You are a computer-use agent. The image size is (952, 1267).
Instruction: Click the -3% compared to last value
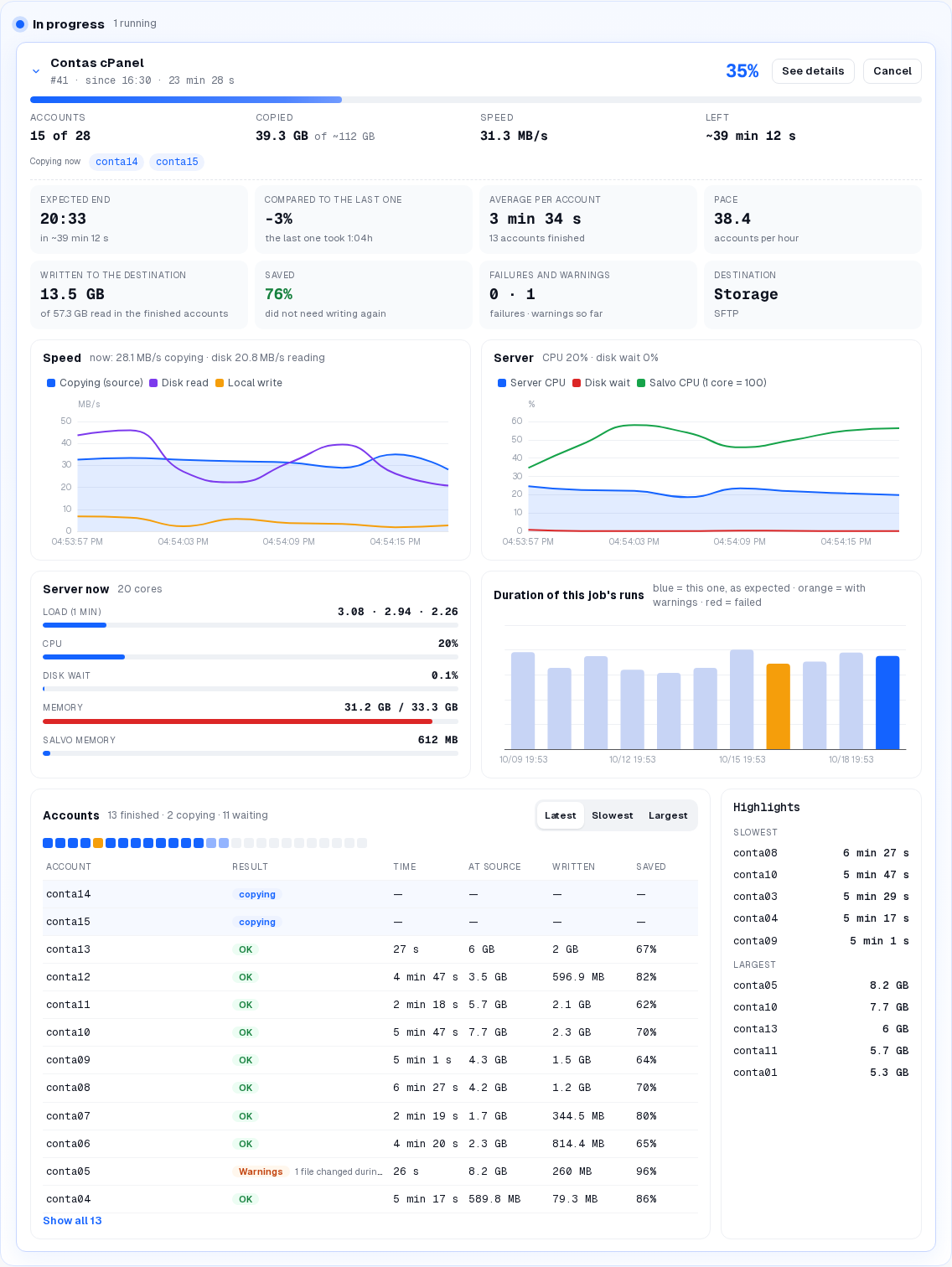pyautogui.click(x=279, y=219)
